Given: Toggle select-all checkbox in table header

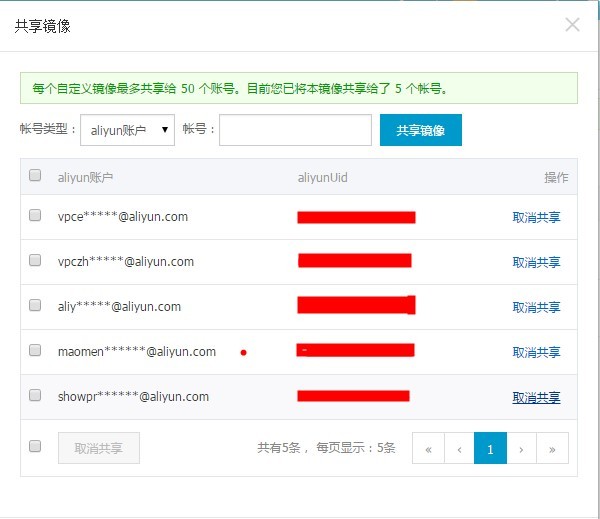Looking at the screenshot, I should 35,176.
